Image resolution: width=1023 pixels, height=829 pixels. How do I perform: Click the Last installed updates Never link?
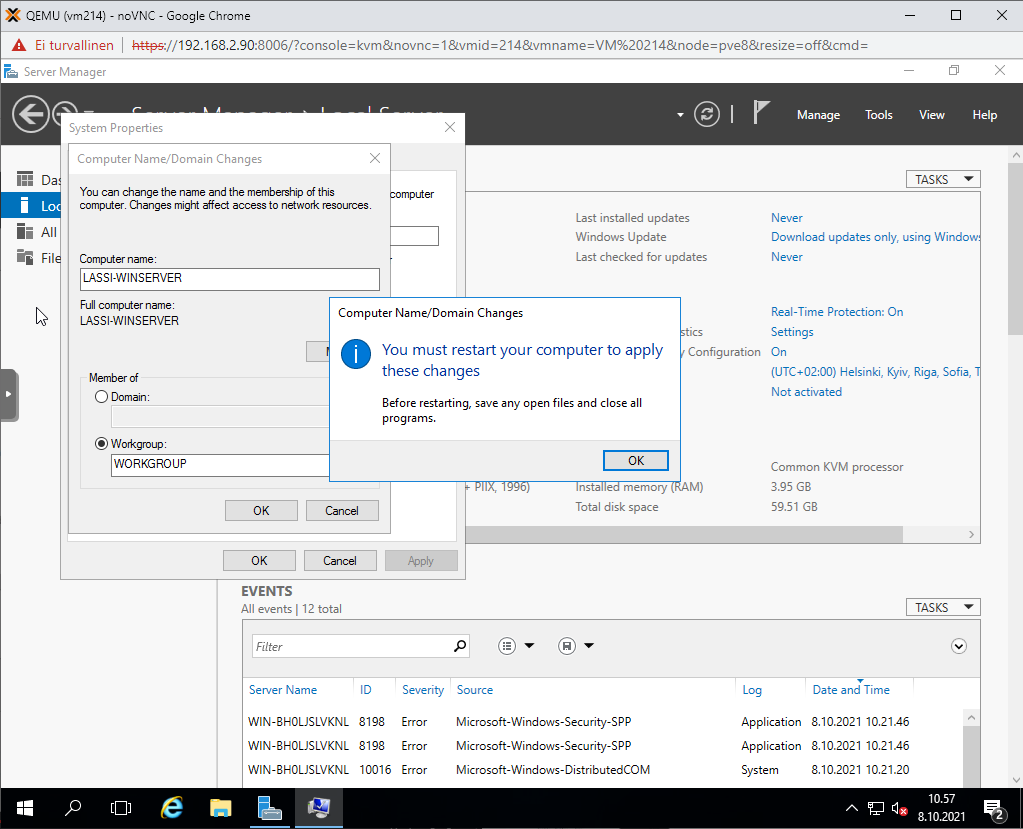[787, 218]
